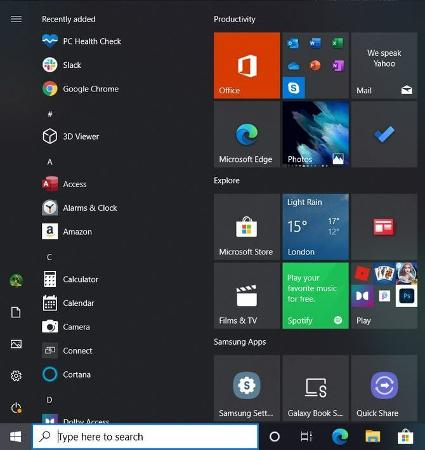Launch Slack from recently added
425x450 pixels.
pos(62,65)
